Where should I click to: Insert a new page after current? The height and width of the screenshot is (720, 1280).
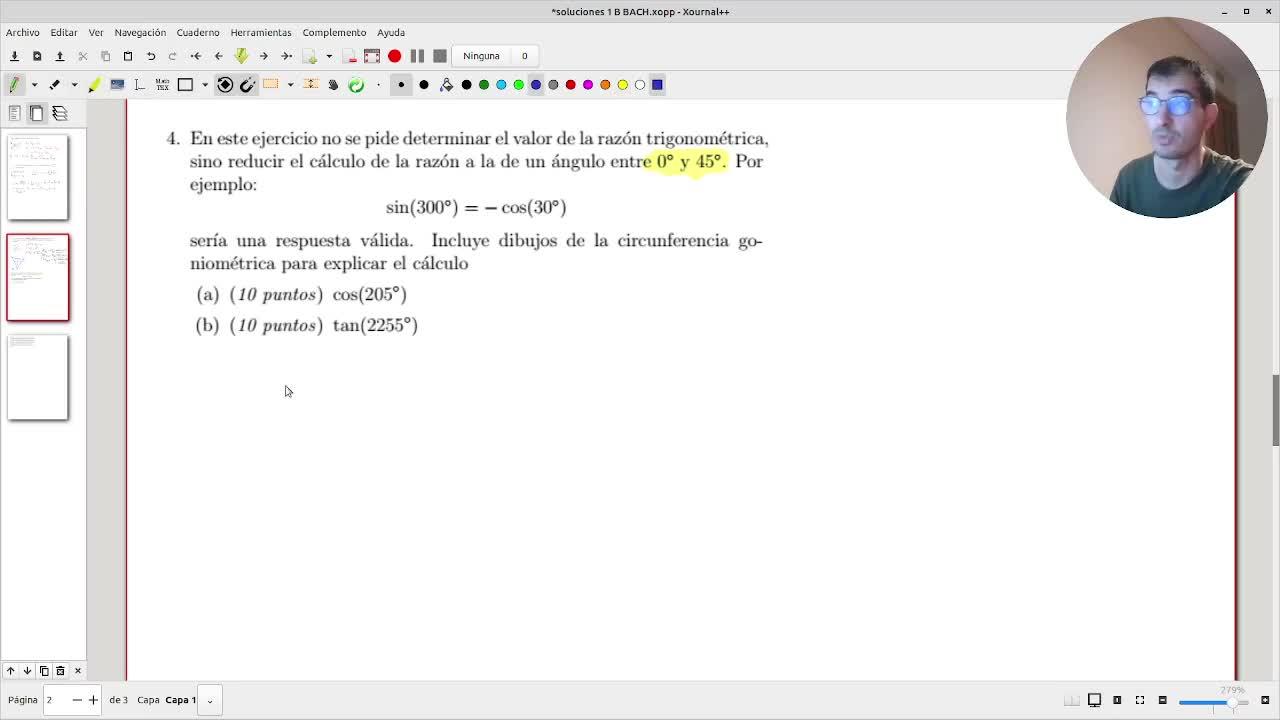point(310,56)
